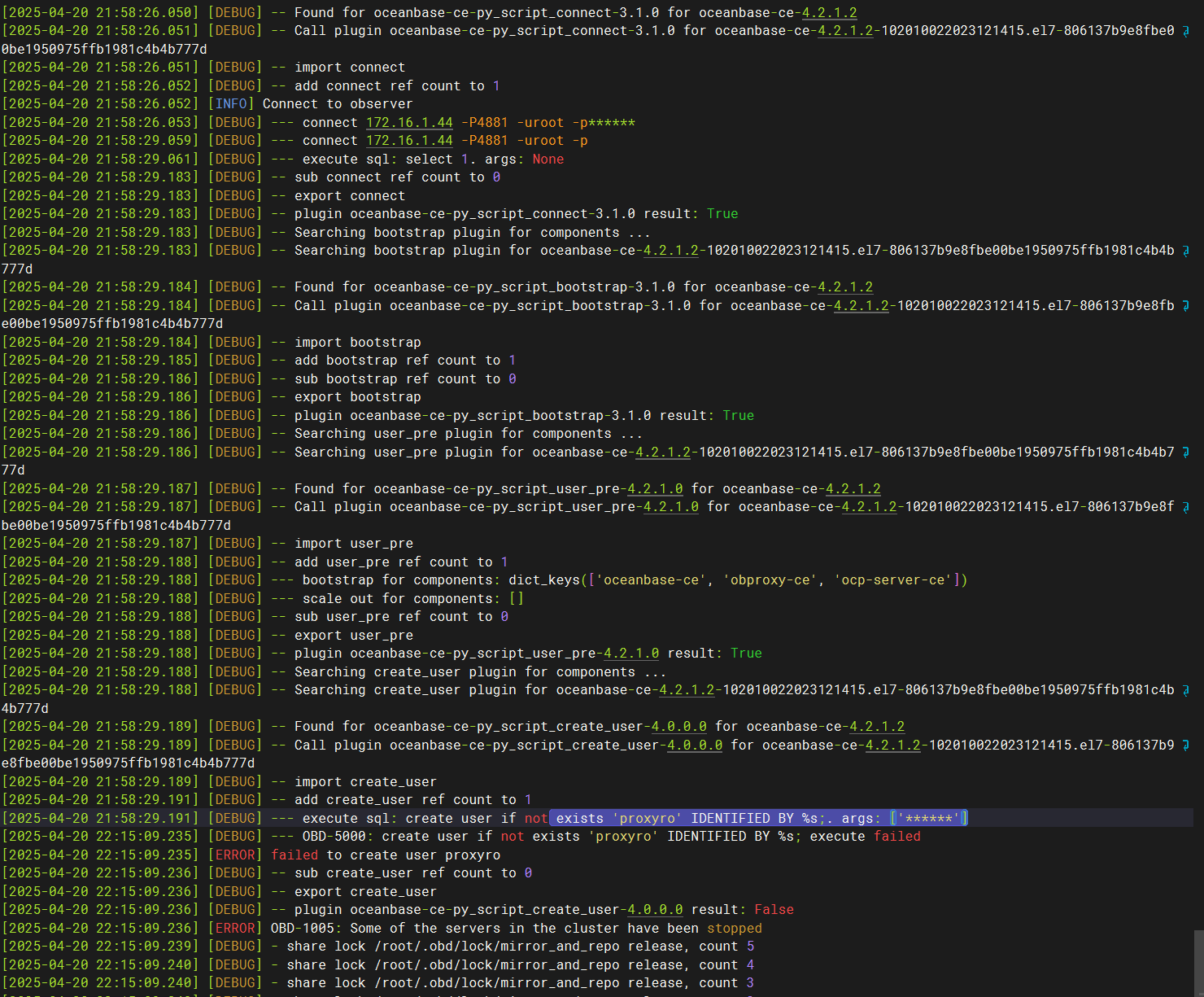Screen dimensions: 1204x997
Task: Click highlighted "exists 'proxyro' IDENTIFIED BY %s" selection
Action: (x=690, y=819)
